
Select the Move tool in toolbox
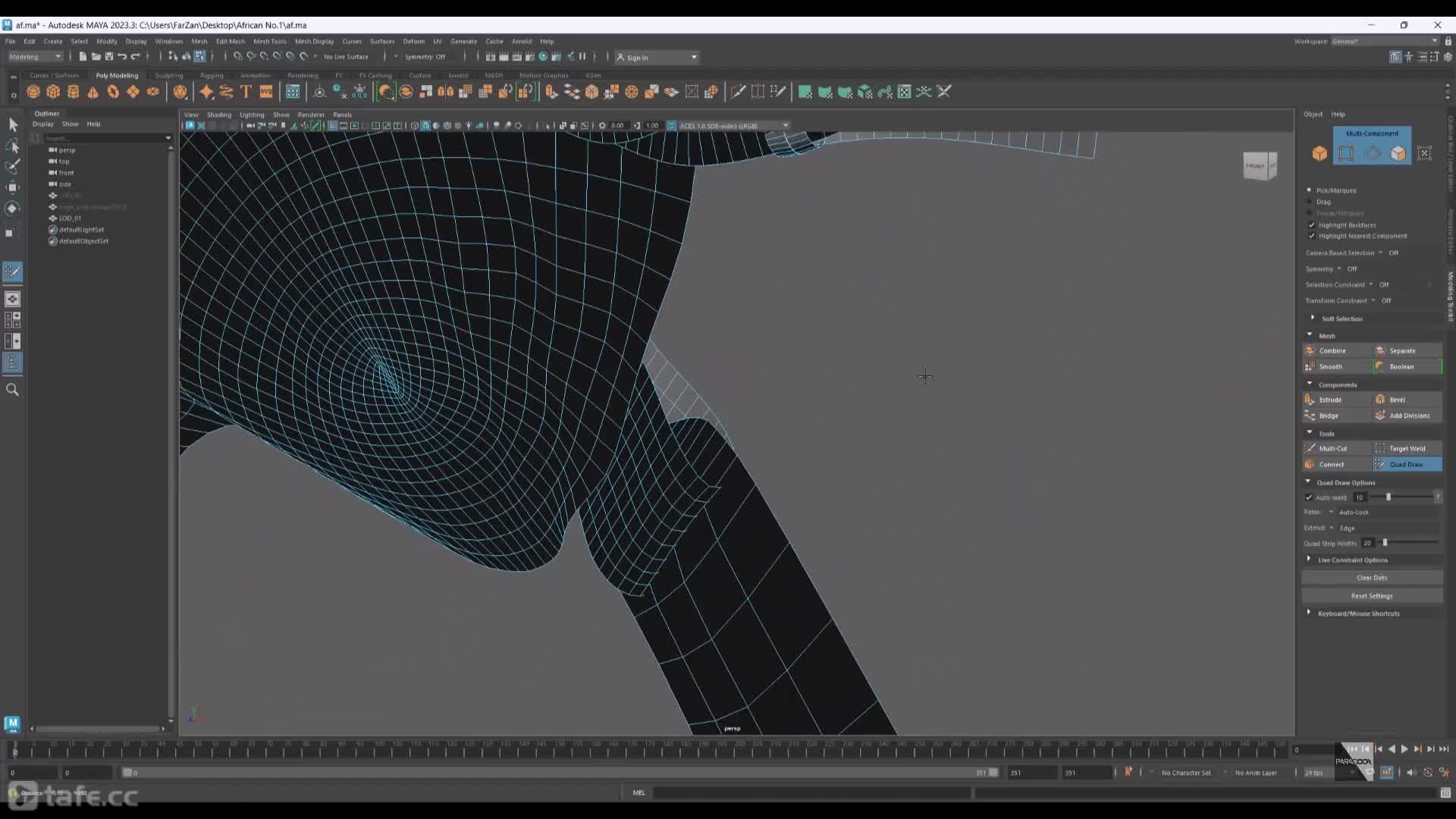[x=13, y=187]
